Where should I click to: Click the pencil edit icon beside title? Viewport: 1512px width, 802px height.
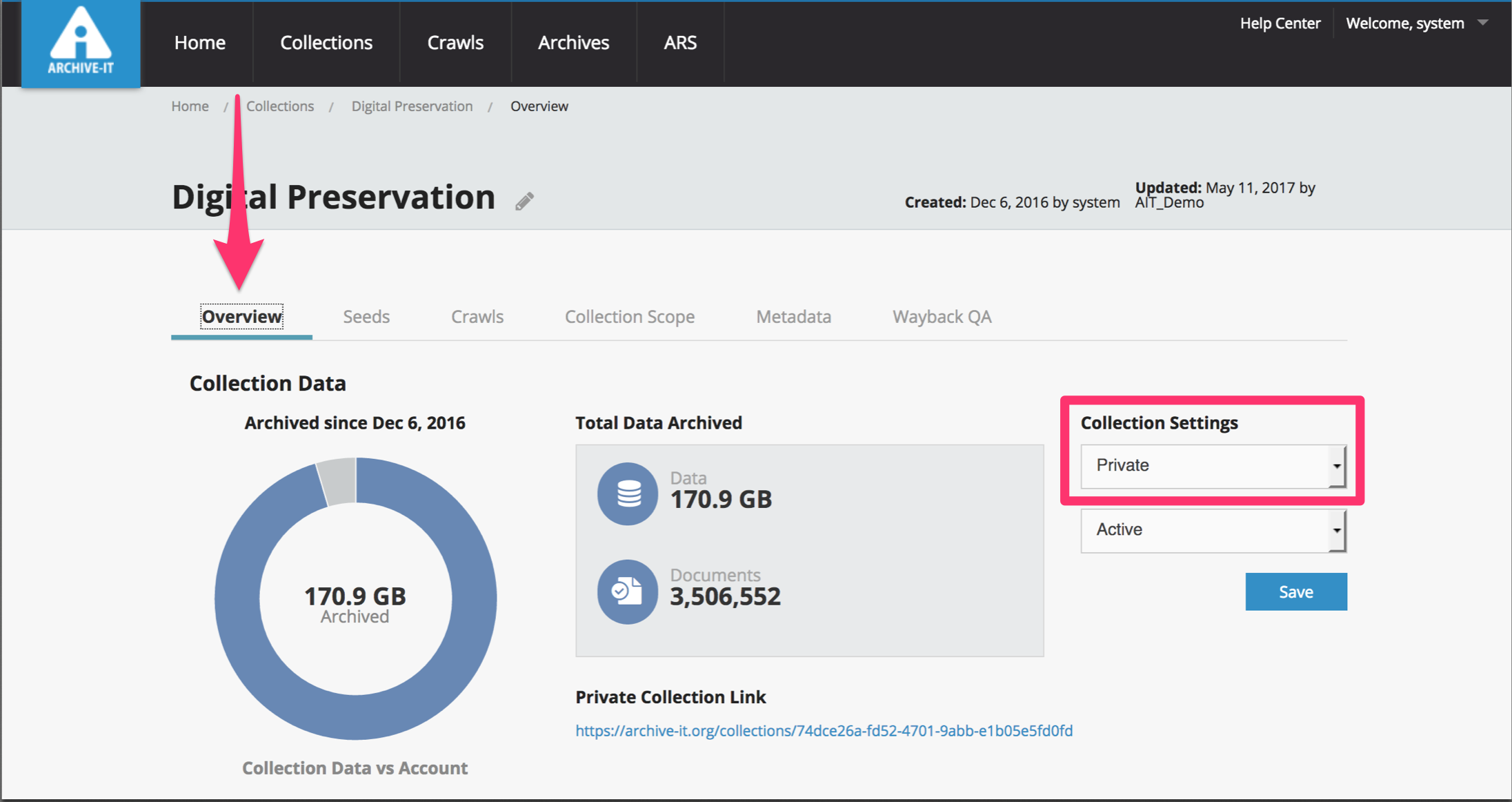(524, 201)
